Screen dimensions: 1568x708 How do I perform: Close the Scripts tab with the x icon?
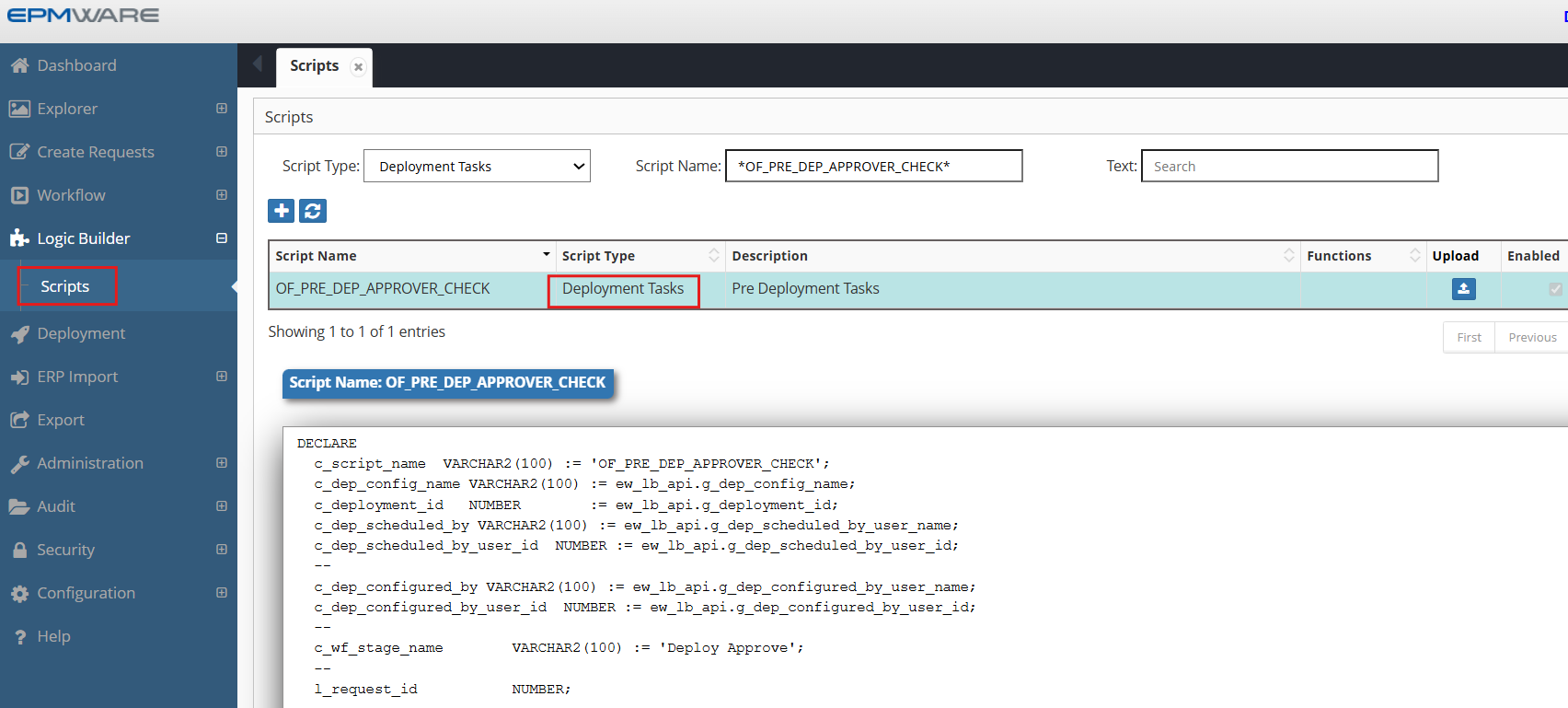[x=358, y=67]
